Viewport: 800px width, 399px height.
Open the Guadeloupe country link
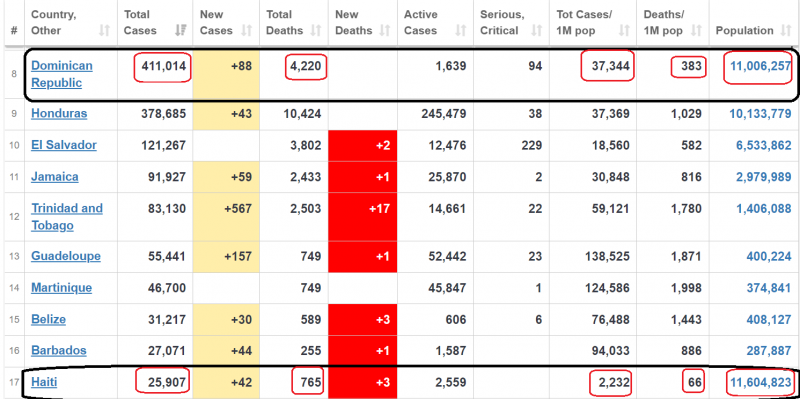click(x=66, y=256)
